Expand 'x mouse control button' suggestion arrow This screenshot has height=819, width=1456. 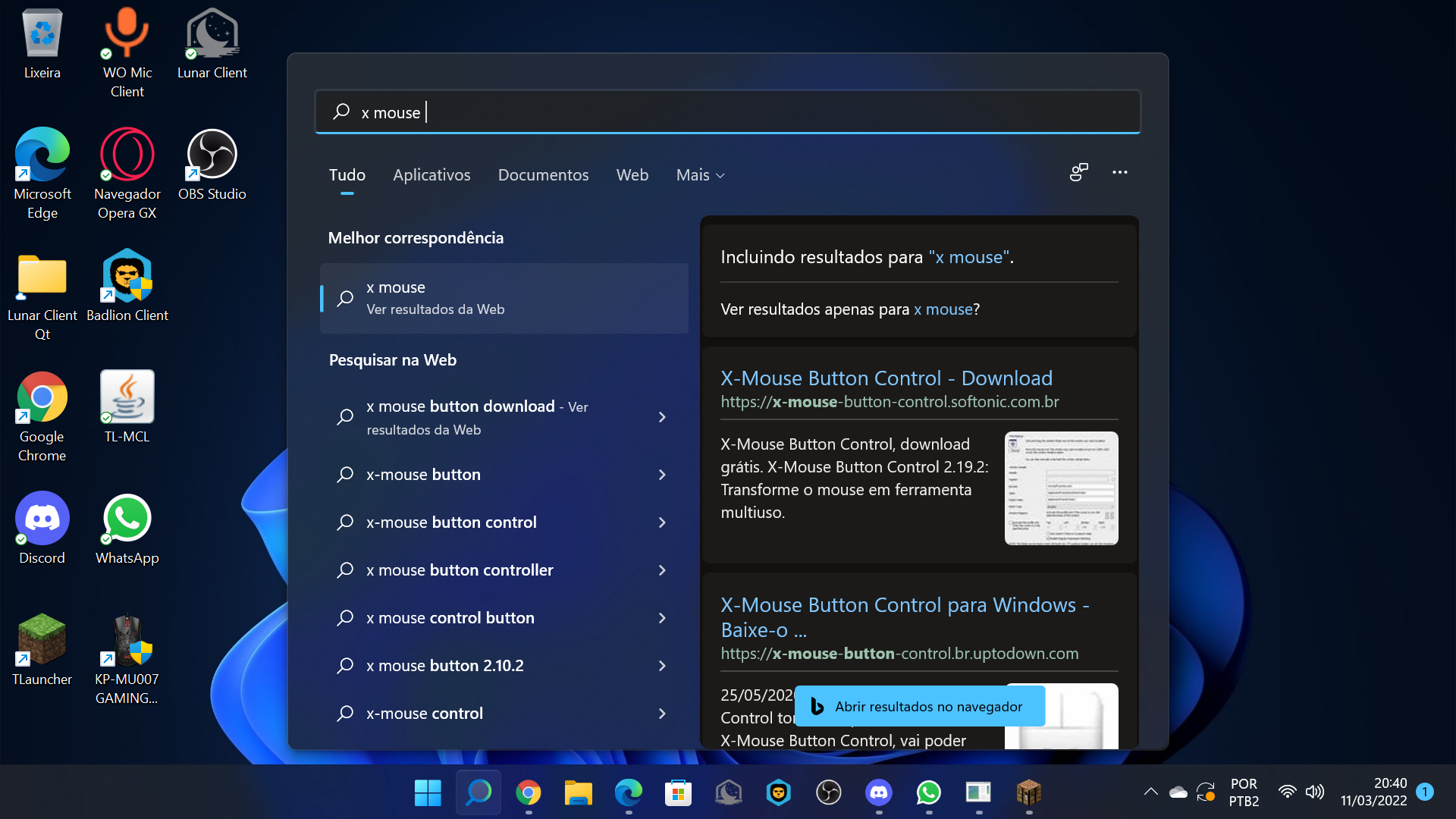point(662,618)
